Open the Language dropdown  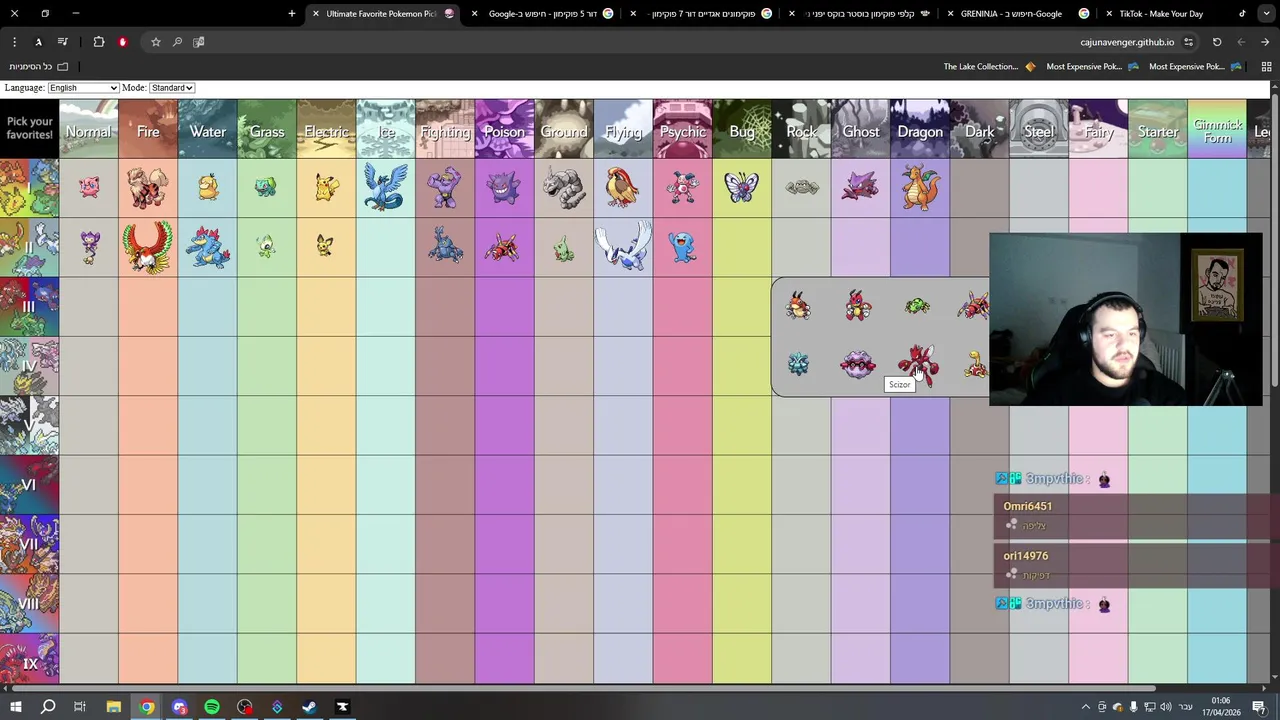[83, 88]
